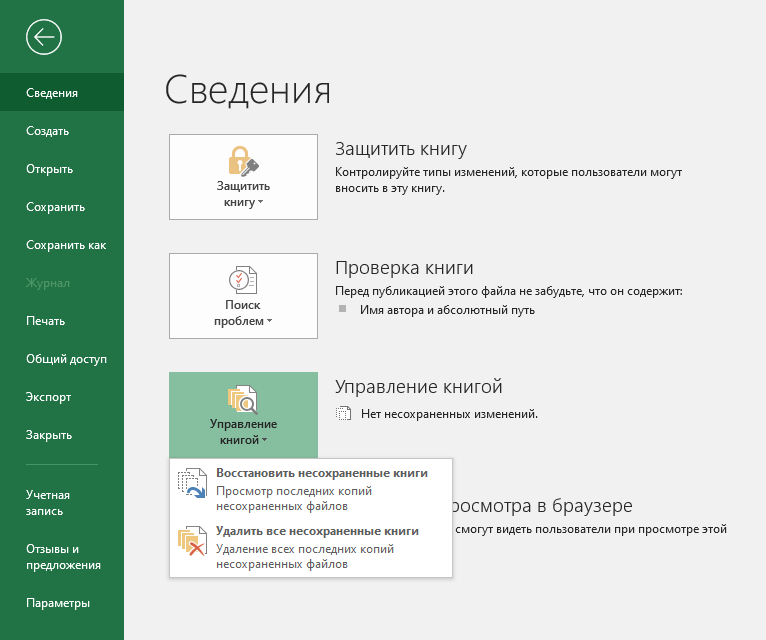Click the Управление книгой section heading

click(419, 387)
